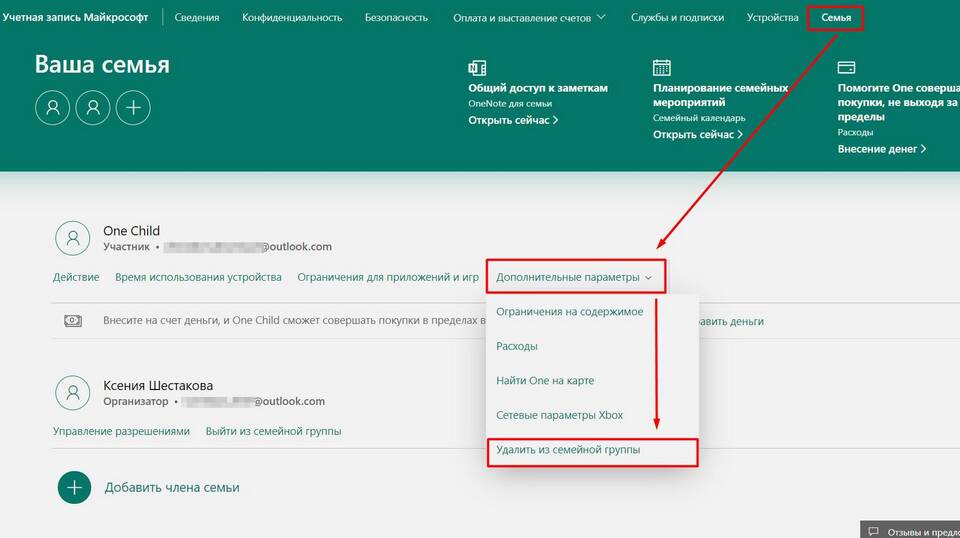Click One Child's profile avatar
The width and height of the screenshot is (960, 538).
coord(73,238)
